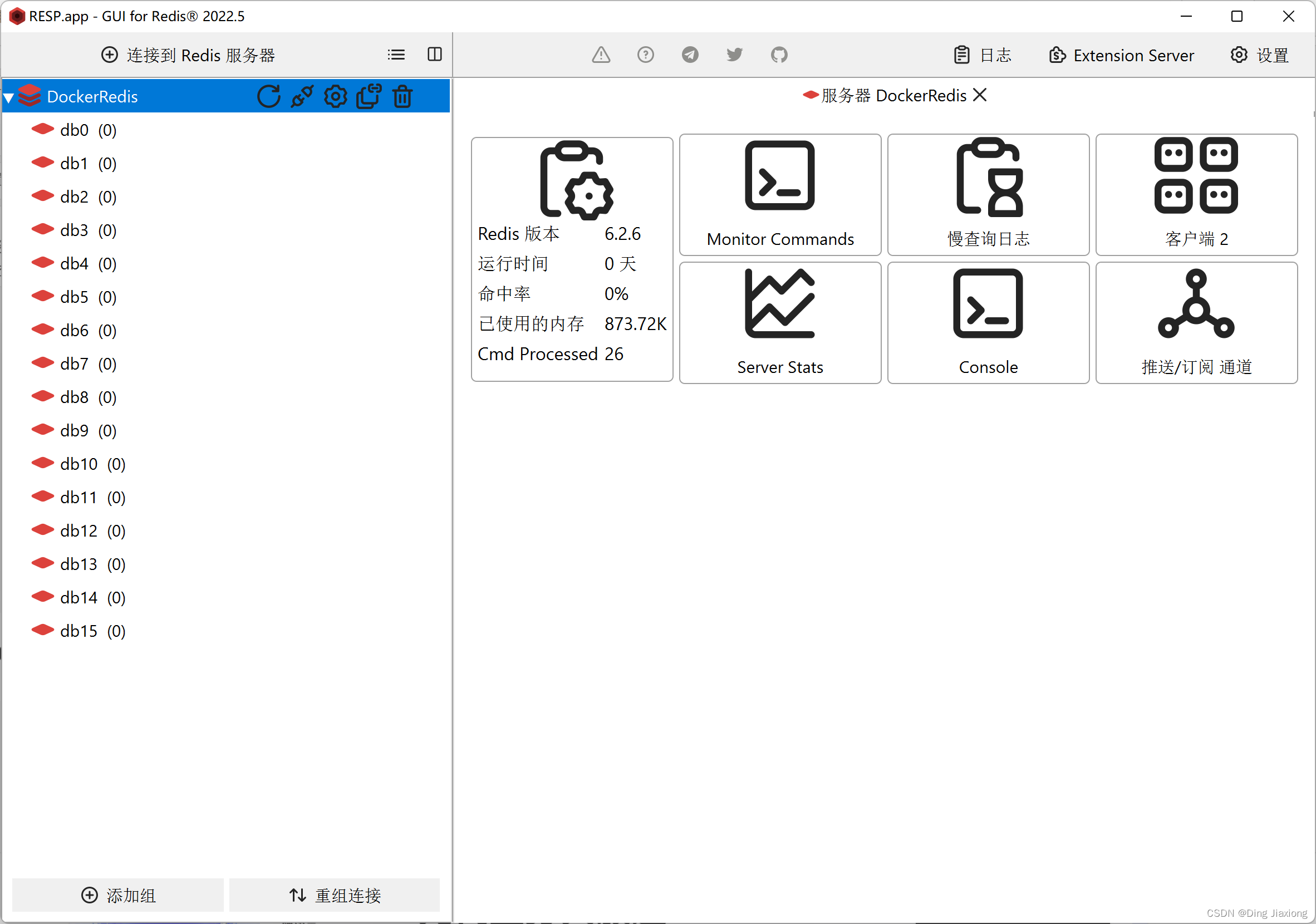Maximize the RESP.app window
1316x924 pixels.
pos(1237,16)
